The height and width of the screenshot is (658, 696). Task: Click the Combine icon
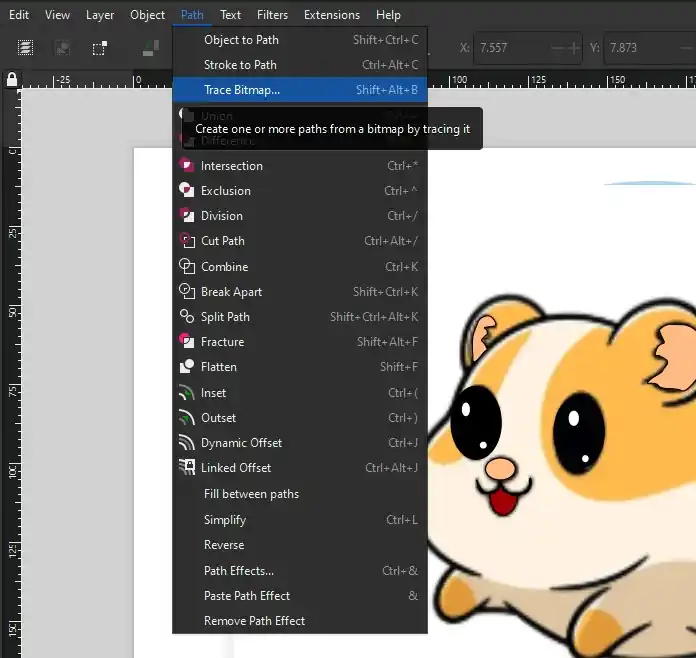(x=186, y=266)
